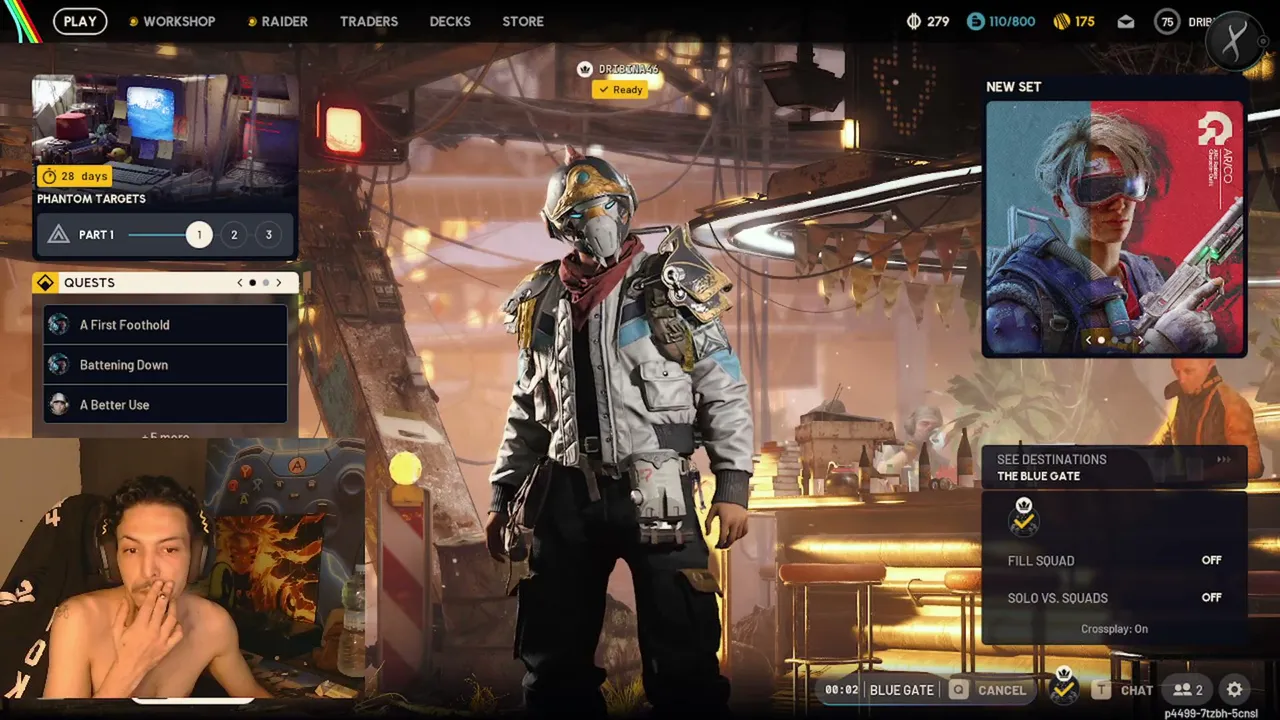Toggle Solo vs. Squads option
Image resolution: width=1280 pixels, height=720 pixels.
(1114, 598)
